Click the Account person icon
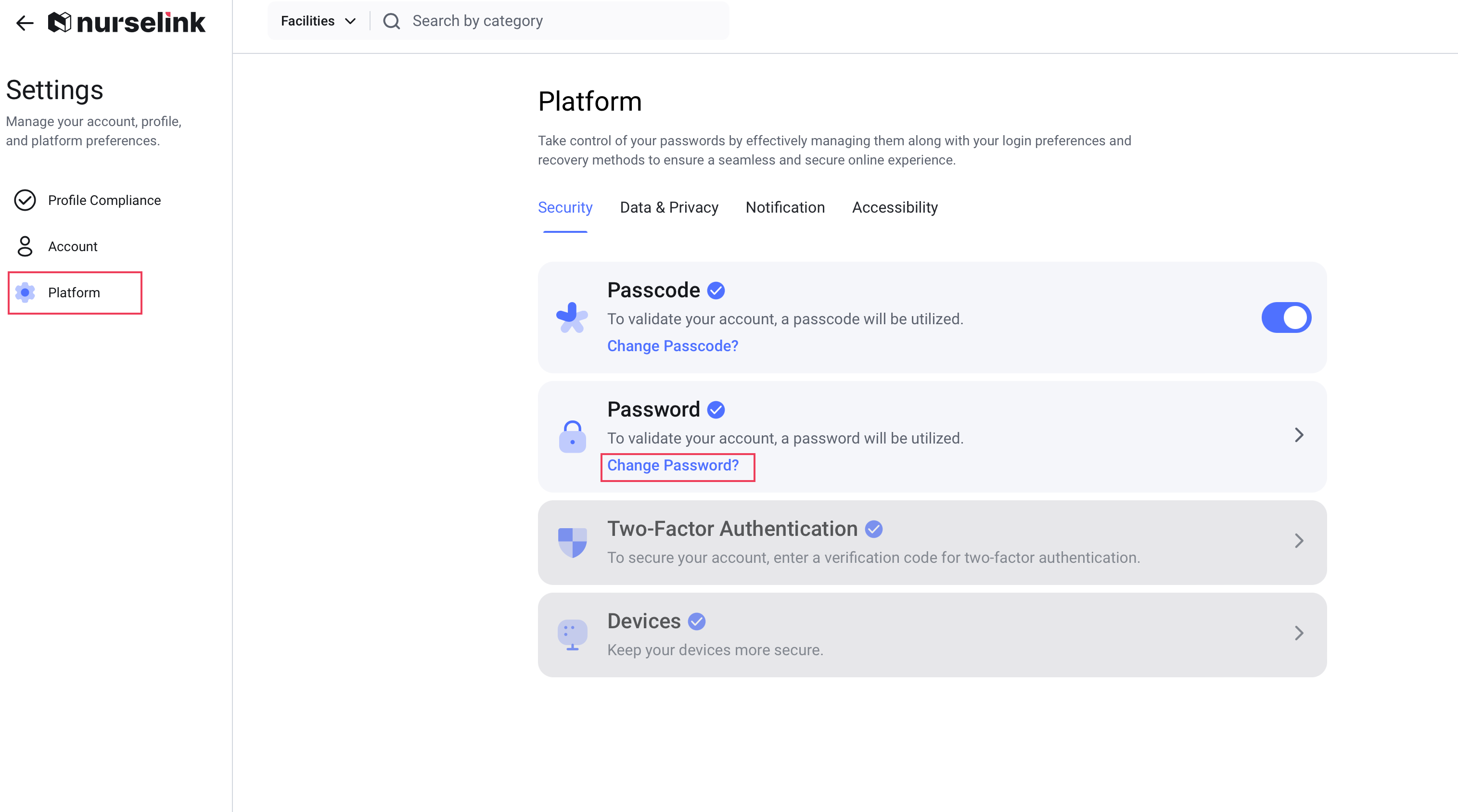 (x=25, y=246)
